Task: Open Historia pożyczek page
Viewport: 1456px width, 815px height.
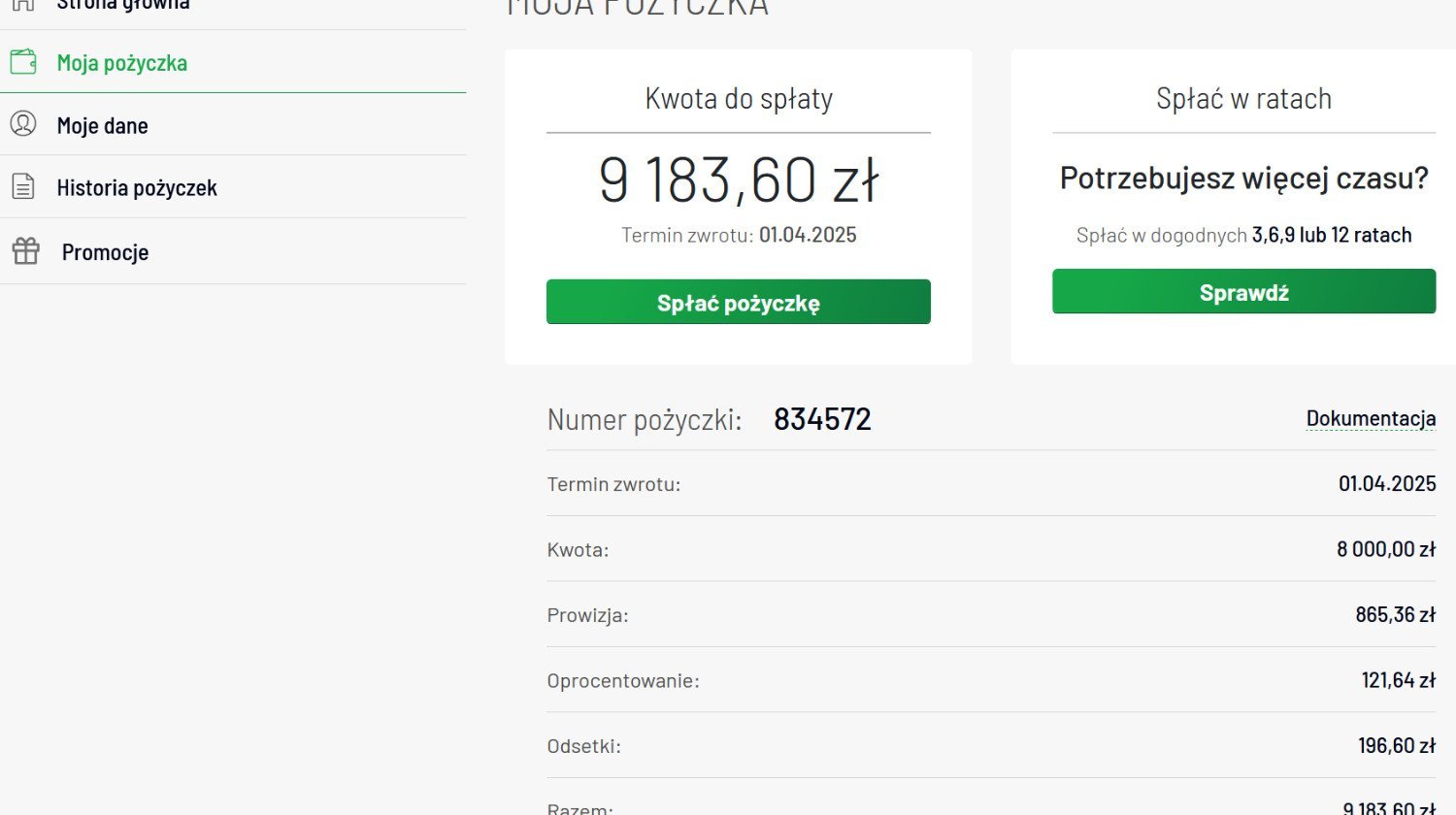Action: [137, 188]
